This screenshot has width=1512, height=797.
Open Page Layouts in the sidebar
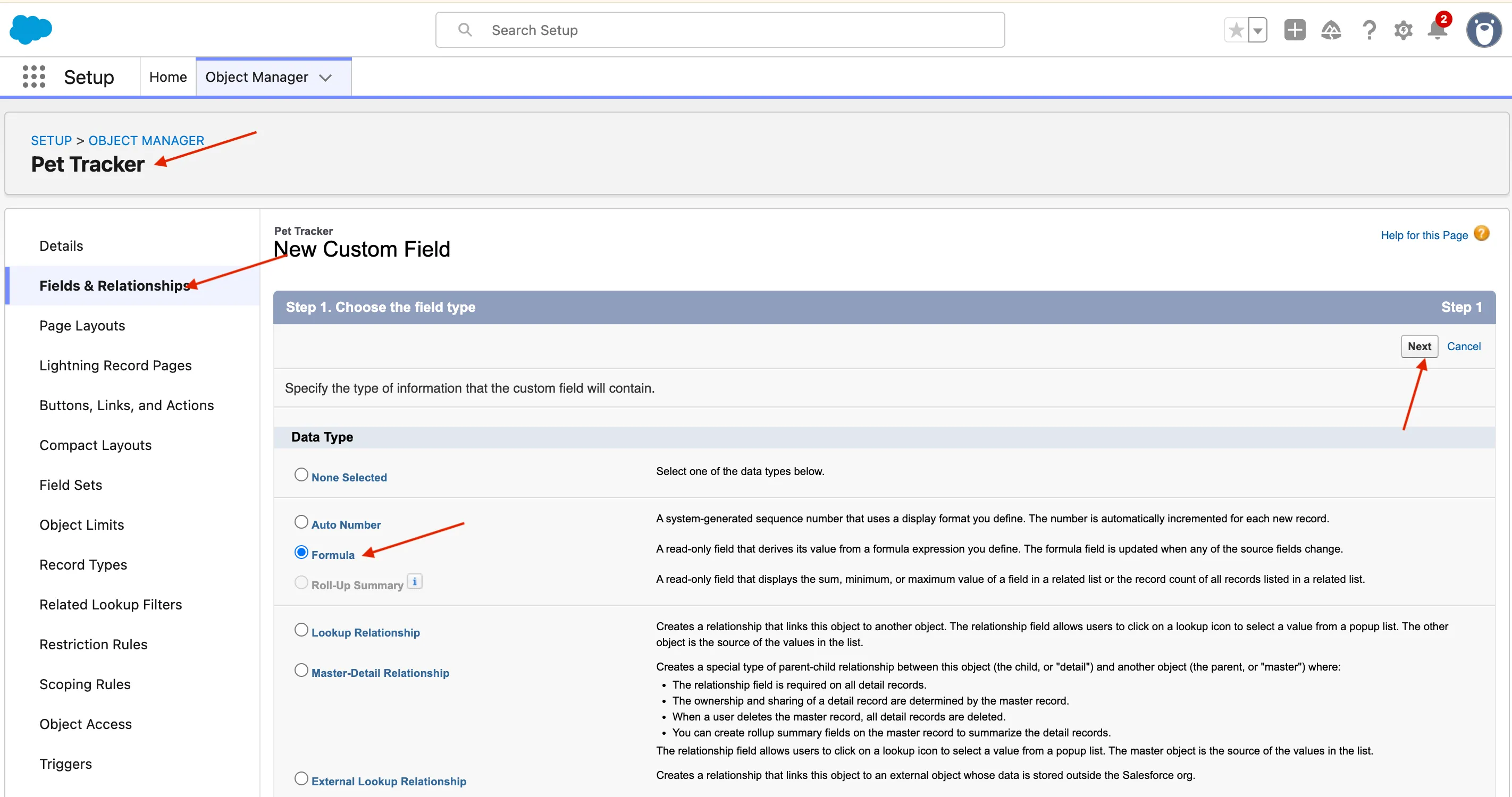pos(82,326)
